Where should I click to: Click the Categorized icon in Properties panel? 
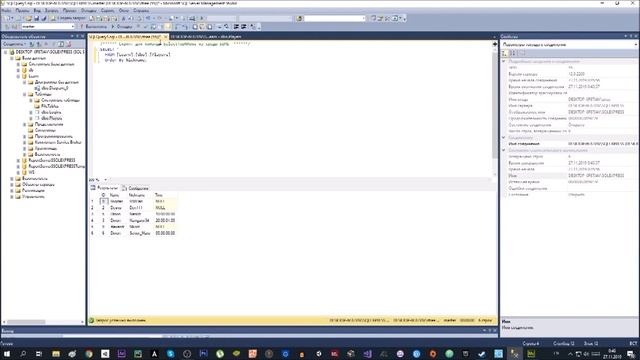tap(505, 53)
